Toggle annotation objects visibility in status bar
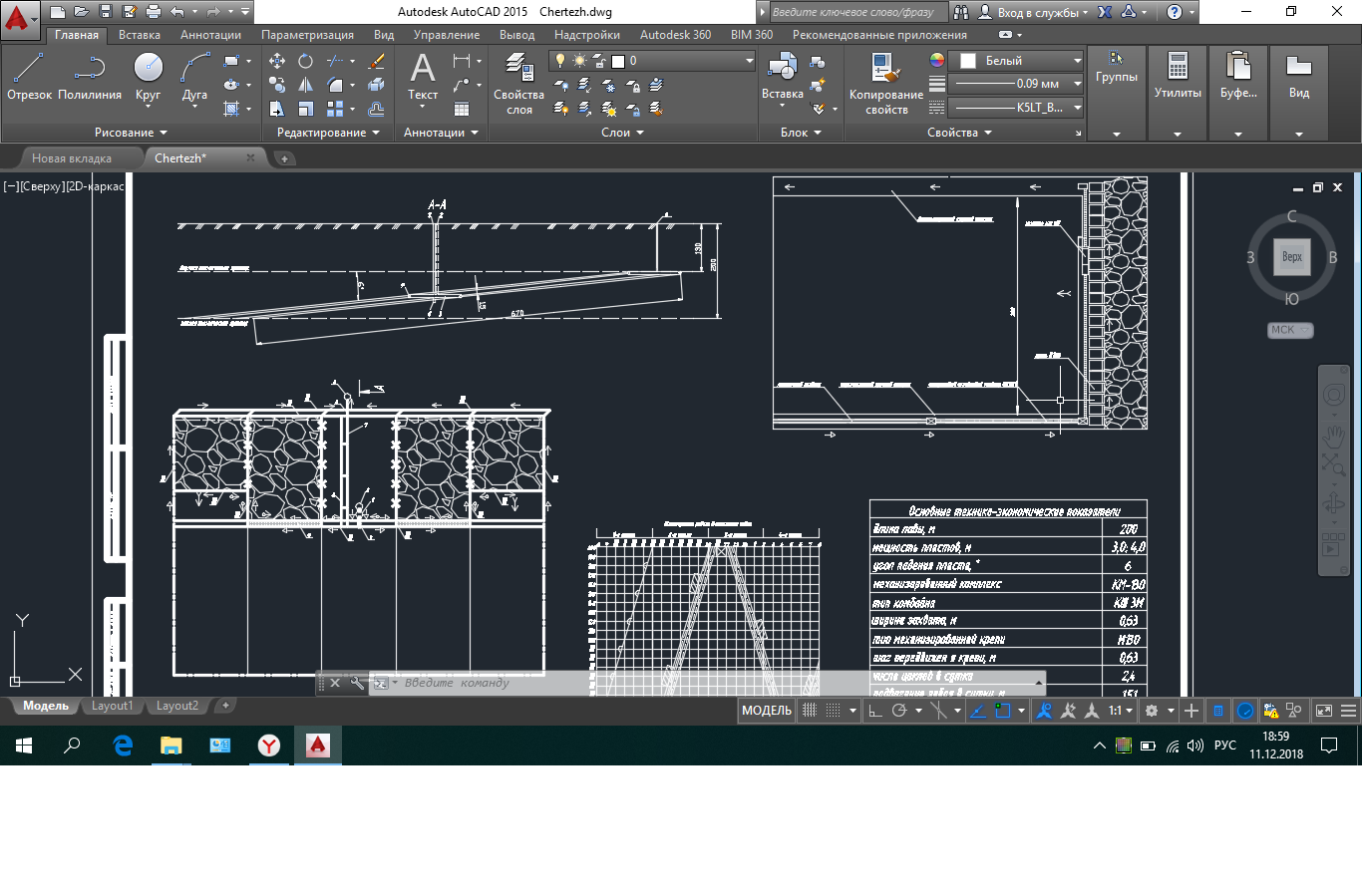Screen dimensions: 1362x896 click(x=1044, y=711)
